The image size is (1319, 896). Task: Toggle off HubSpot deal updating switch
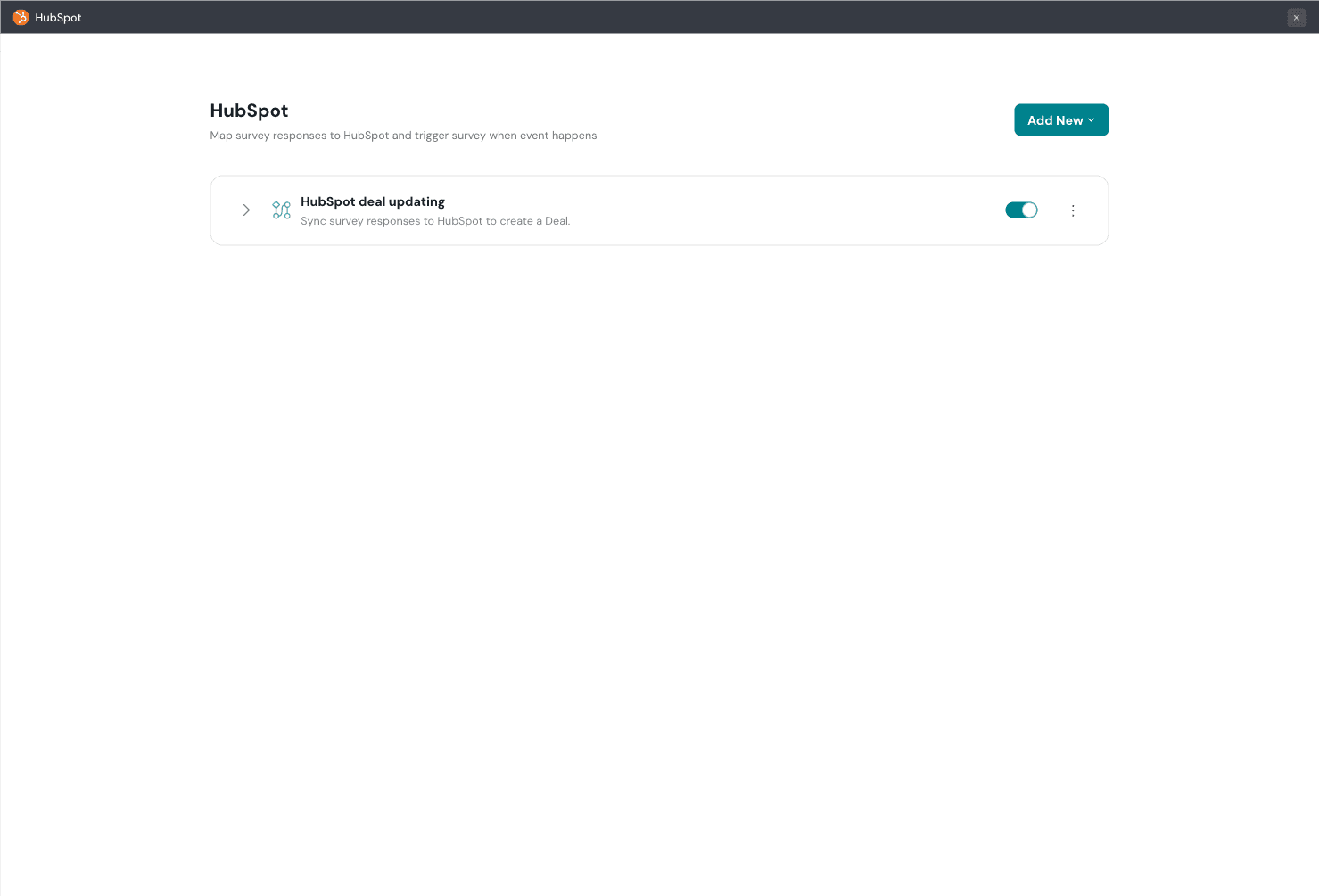pyautogui.click(x=1021, y=210)
